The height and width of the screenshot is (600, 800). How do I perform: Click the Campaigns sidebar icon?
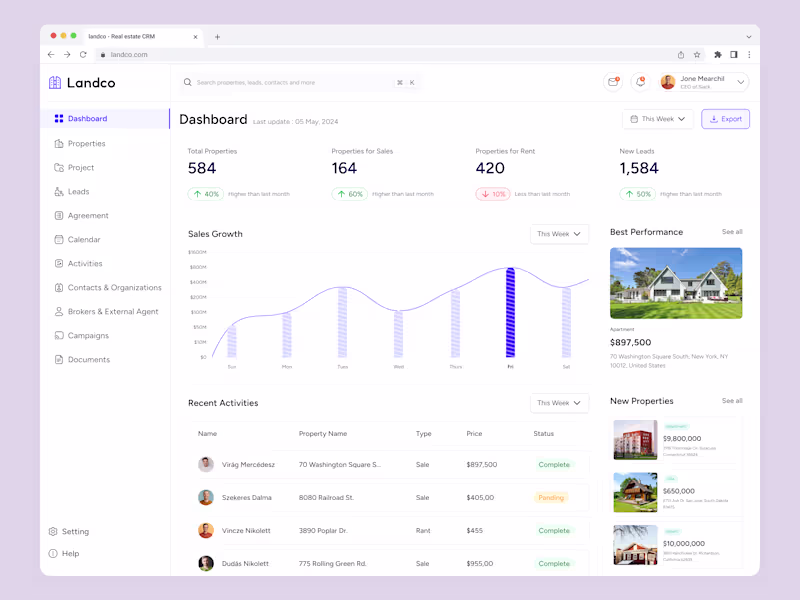point(59,335)
